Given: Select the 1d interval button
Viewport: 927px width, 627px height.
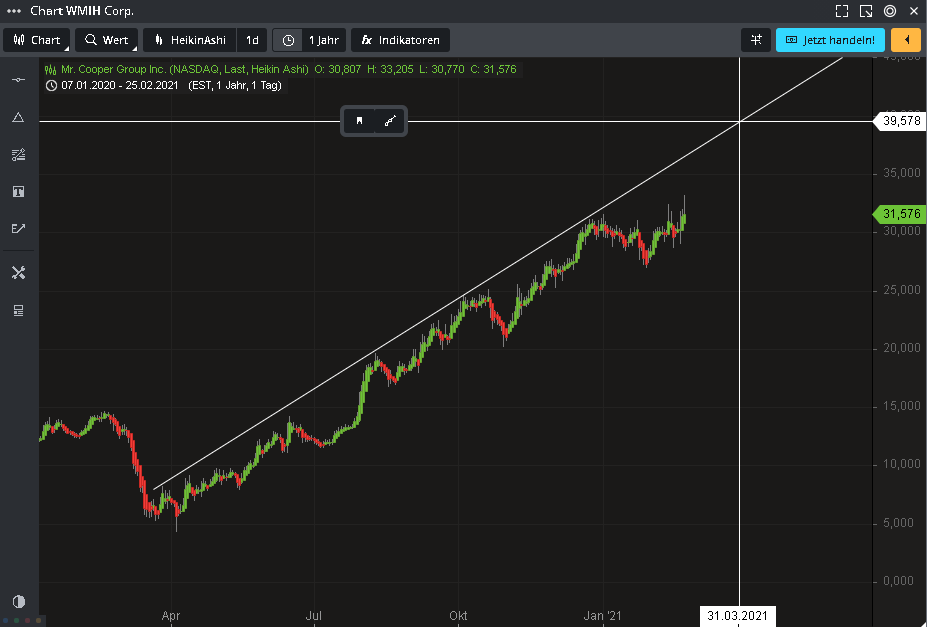Looking at the screenshot, I should (252, 40).
